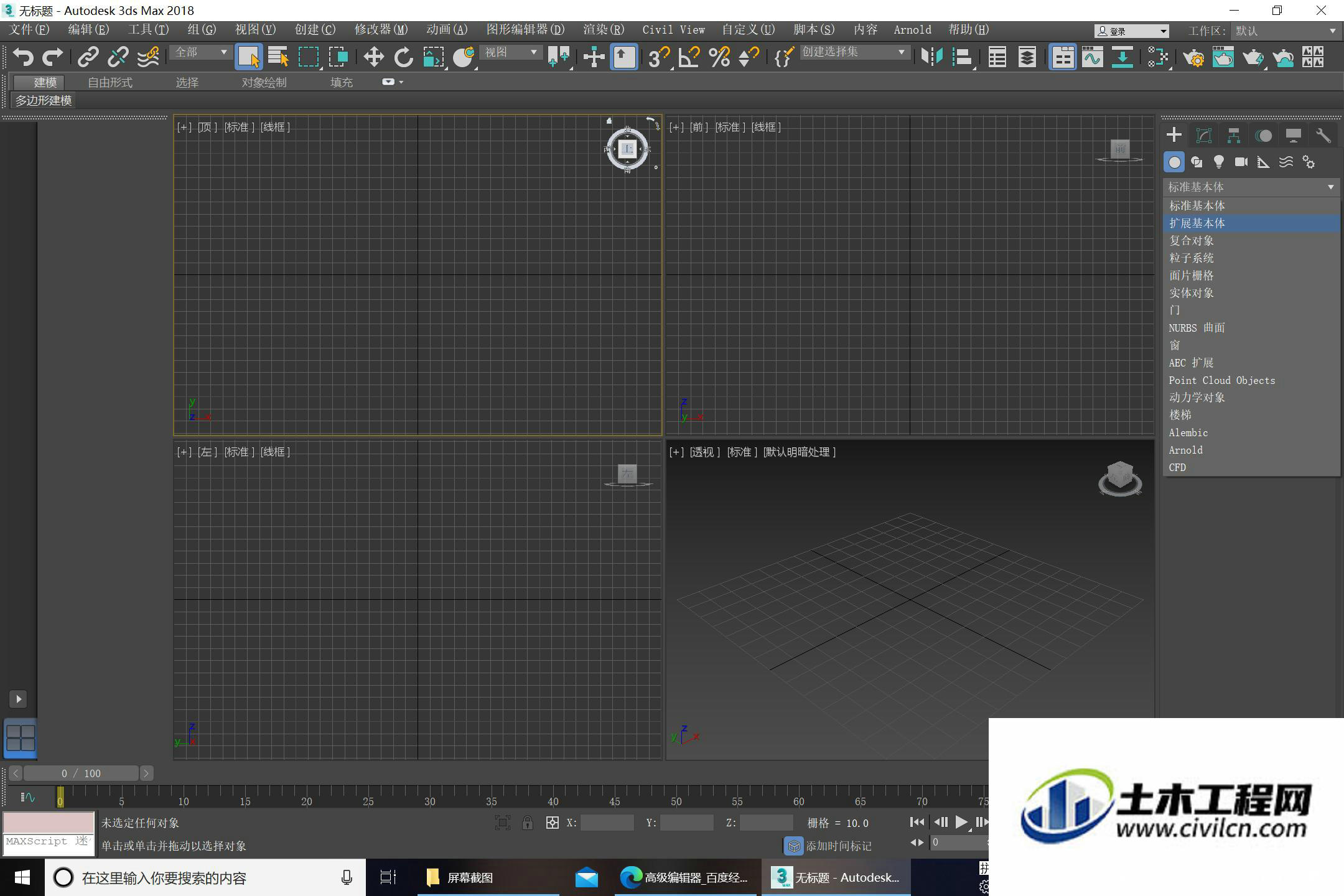Open the Civil View menu

coord(673,30)
